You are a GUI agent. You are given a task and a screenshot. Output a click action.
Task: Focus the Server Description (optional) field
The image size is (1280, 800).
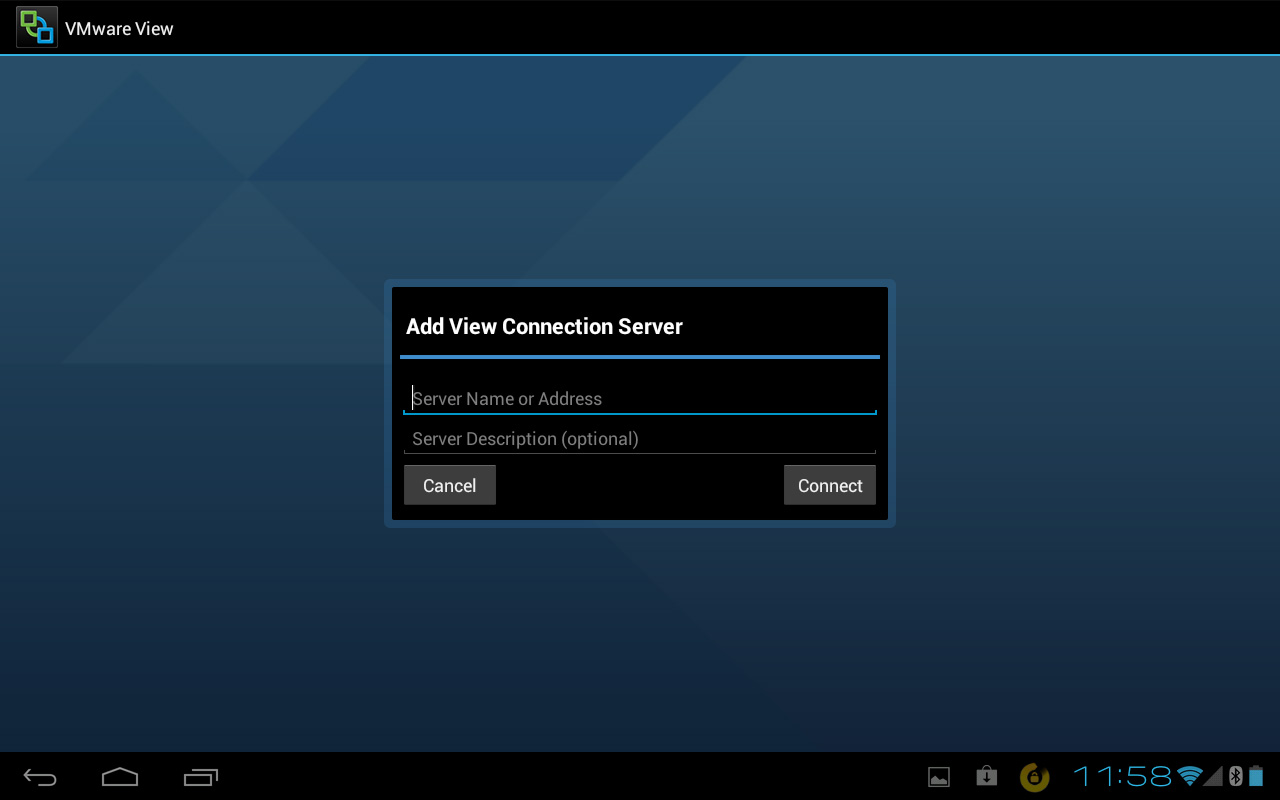click(x=640, y=438)
